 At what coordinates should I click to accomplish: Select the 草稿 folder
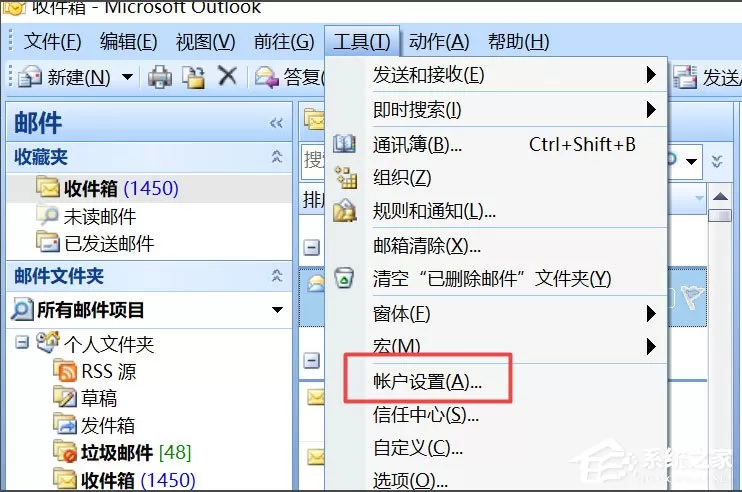point(99,398)
